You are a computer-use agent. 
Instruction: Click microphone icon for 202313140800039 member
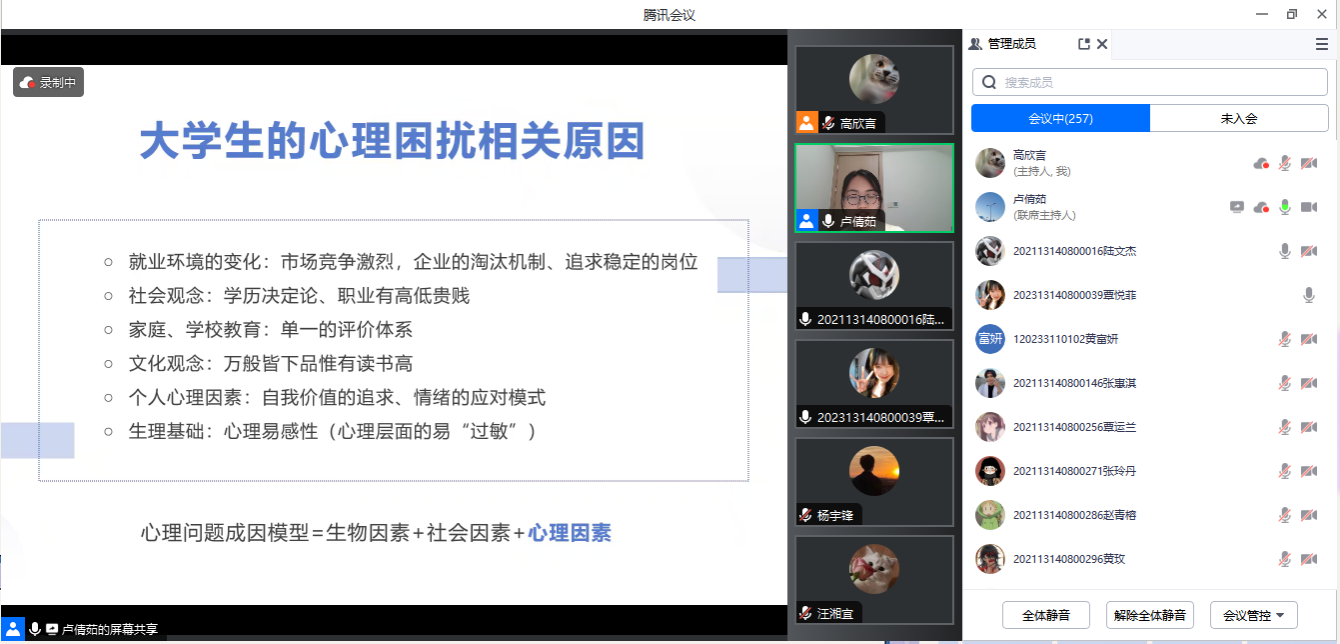(1308, 295)
